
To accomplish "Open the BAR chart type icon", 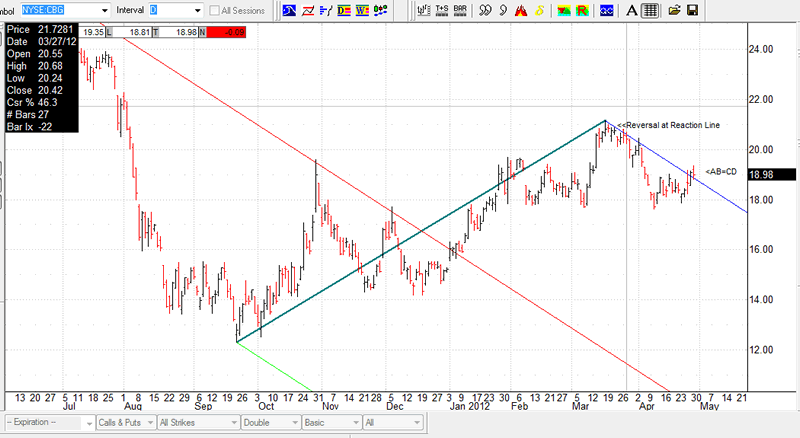I will tap(460, 10).
